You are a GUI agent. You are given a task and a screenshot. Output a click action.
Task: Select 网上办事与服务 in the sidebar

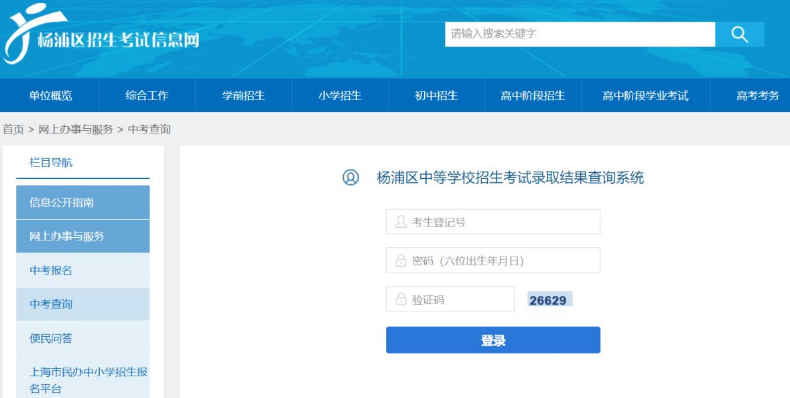(x=83, y=236)
